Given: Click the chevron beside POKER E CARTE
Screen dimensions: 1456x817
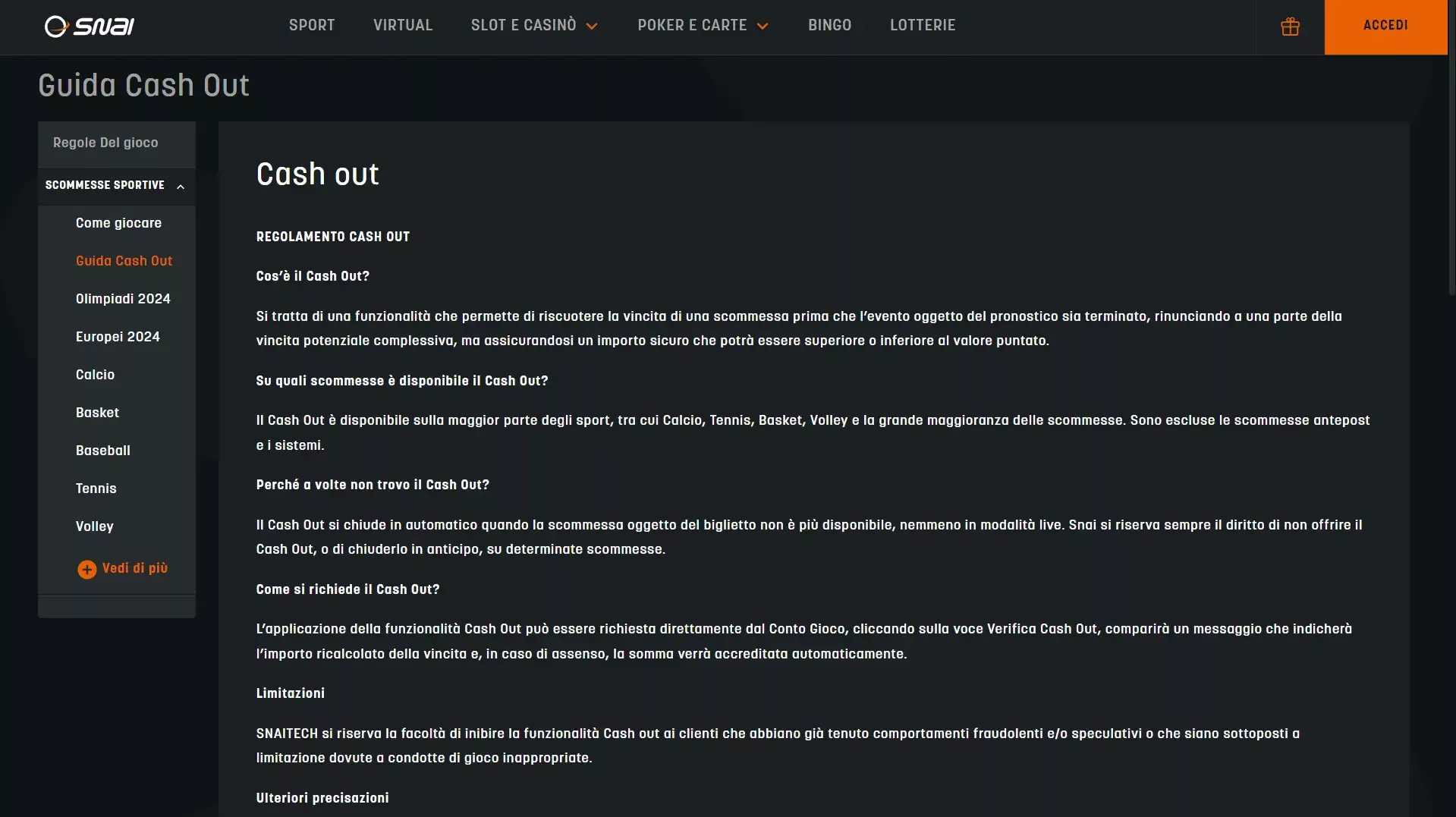Looking at the screenshot, I should pyautogui.click(x=762, y=25).
